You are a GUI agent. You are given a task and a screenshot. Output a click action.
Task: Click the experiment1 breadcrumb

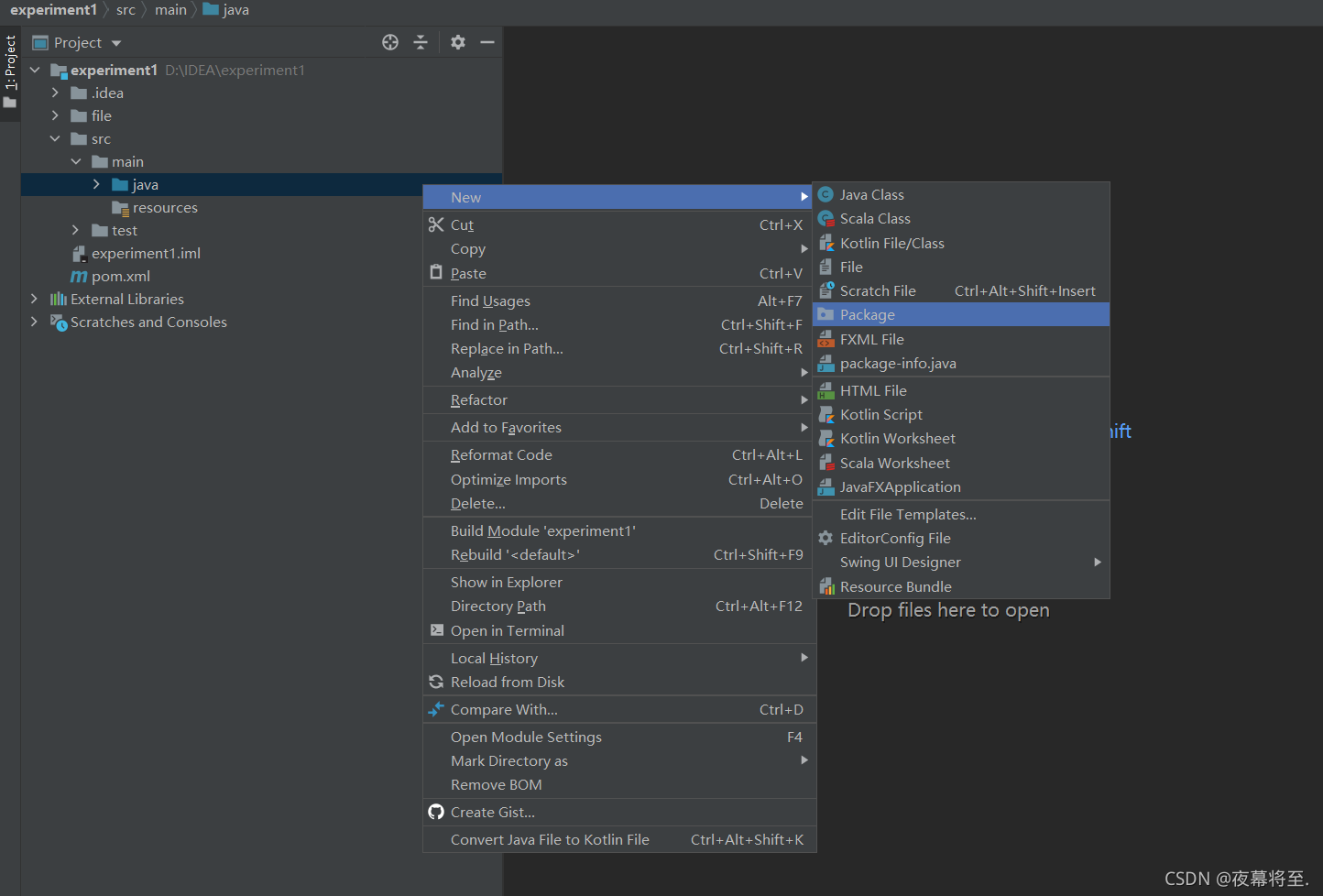[x=53, y=10]
